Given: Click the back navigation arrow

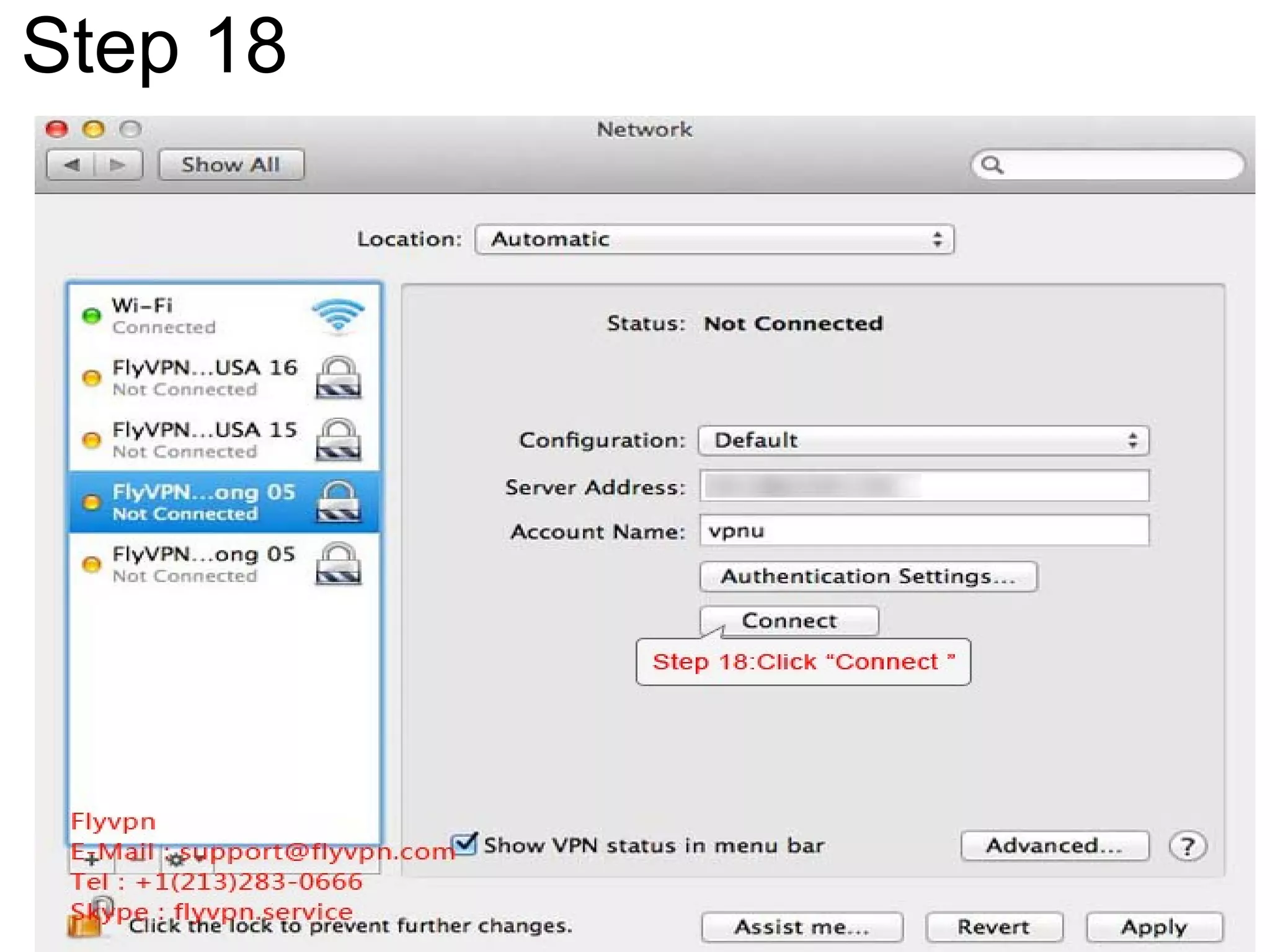Looking at the screenshot, I should [x=72, y=165].
